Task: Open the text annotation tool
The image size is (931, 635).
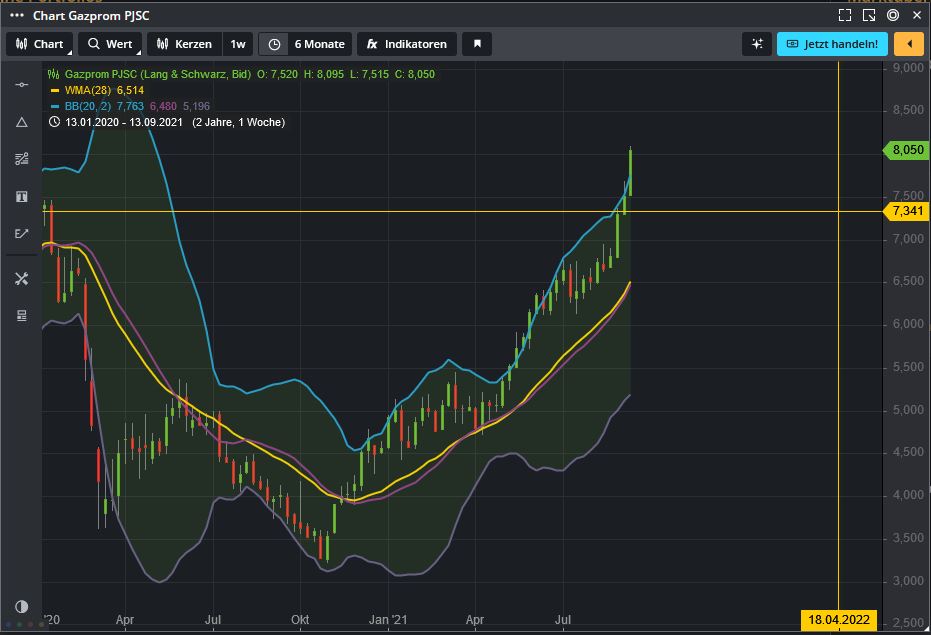Action: coord(21,197)
